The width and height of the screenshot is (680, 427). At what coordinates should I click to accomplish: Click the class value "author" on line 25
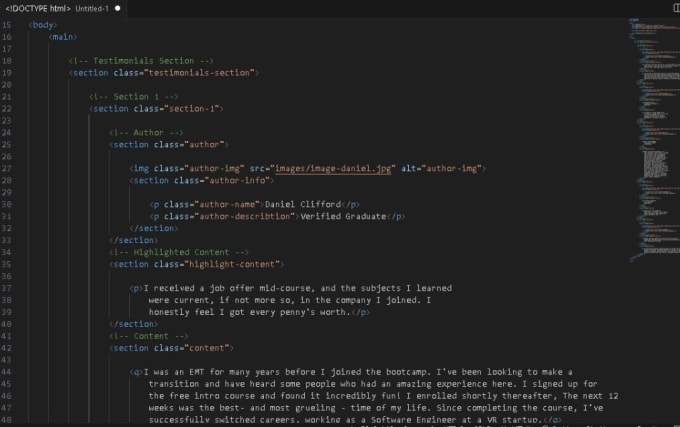click(204, 145)
